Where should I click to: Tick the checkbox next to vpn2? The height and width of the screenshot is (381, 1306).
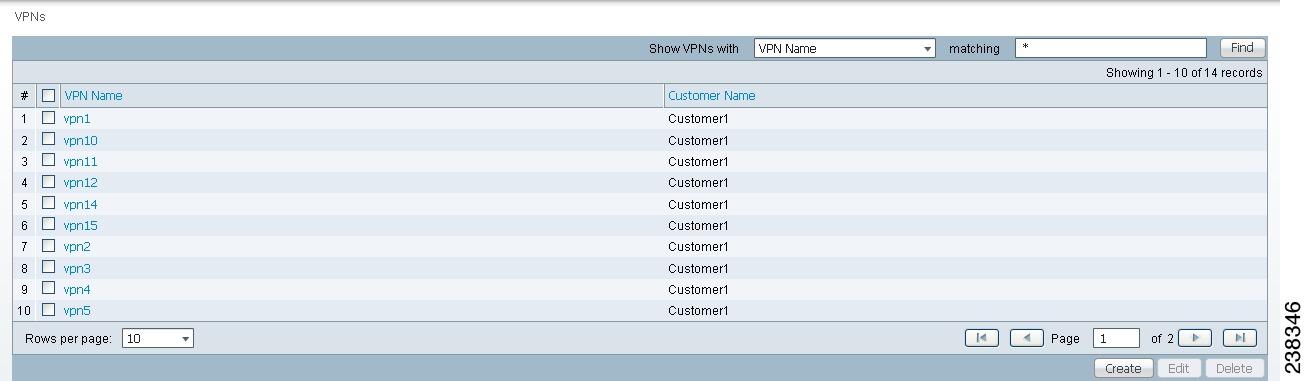48,246
